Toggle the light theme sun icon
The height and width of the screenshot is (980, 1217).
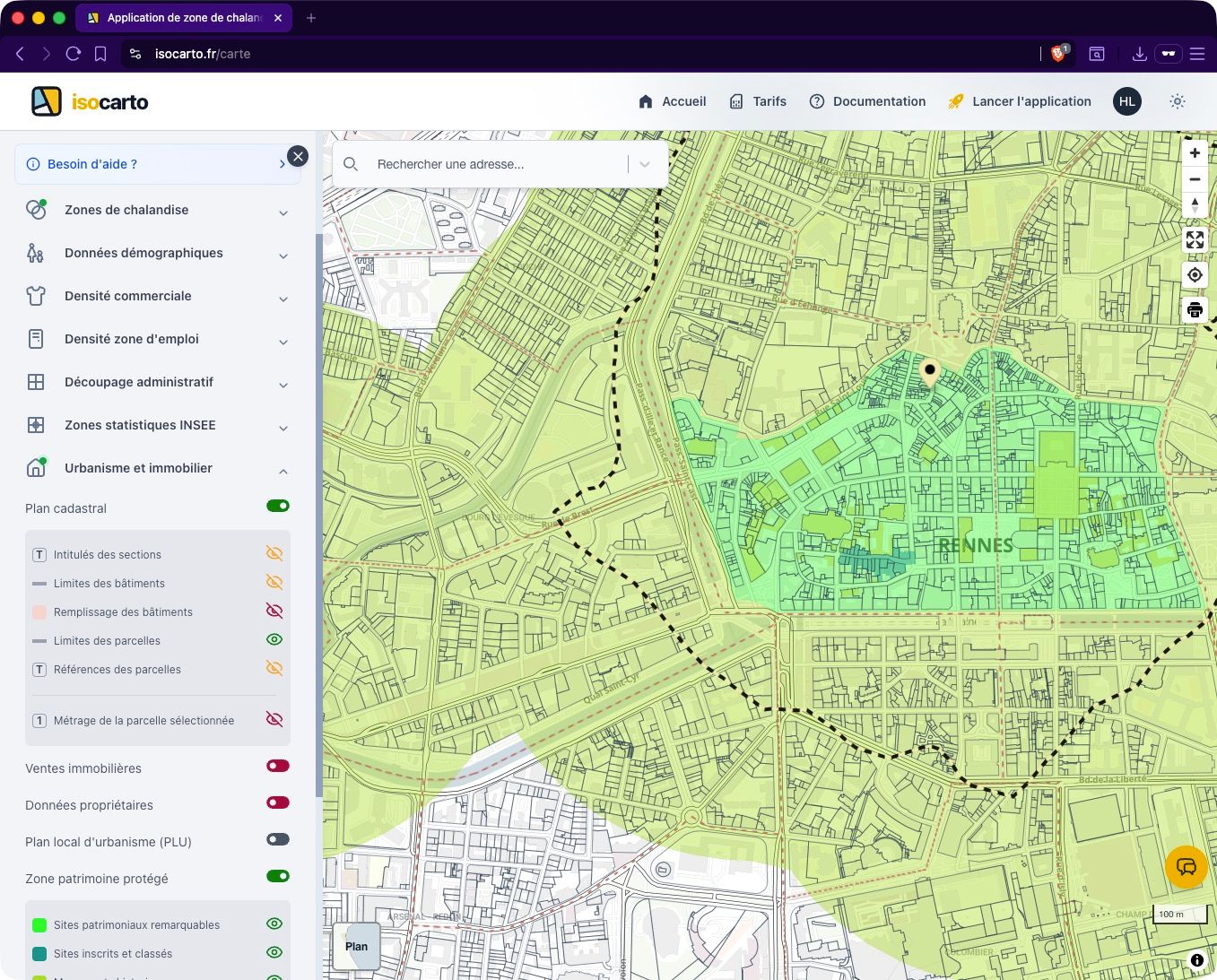pyautogui.click(x=1178, y=101)
